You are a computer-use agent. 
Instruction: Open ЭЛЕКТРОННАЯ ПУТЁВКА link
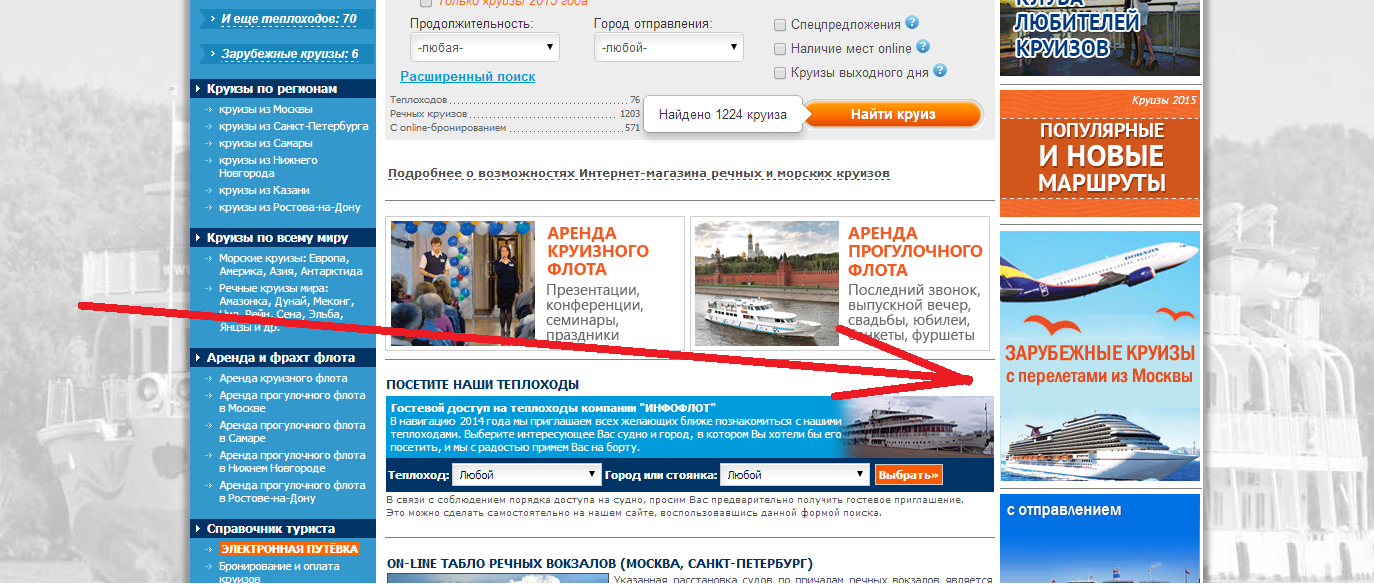289,549
